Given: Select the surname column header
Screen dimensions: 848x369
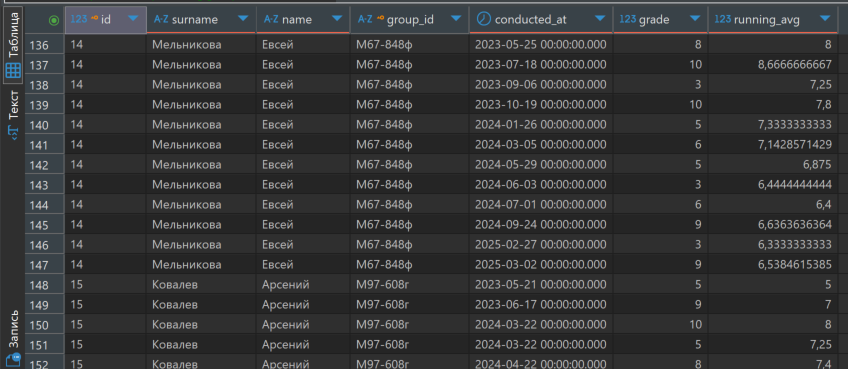Looking at the screenshot, I should (201, 20).
